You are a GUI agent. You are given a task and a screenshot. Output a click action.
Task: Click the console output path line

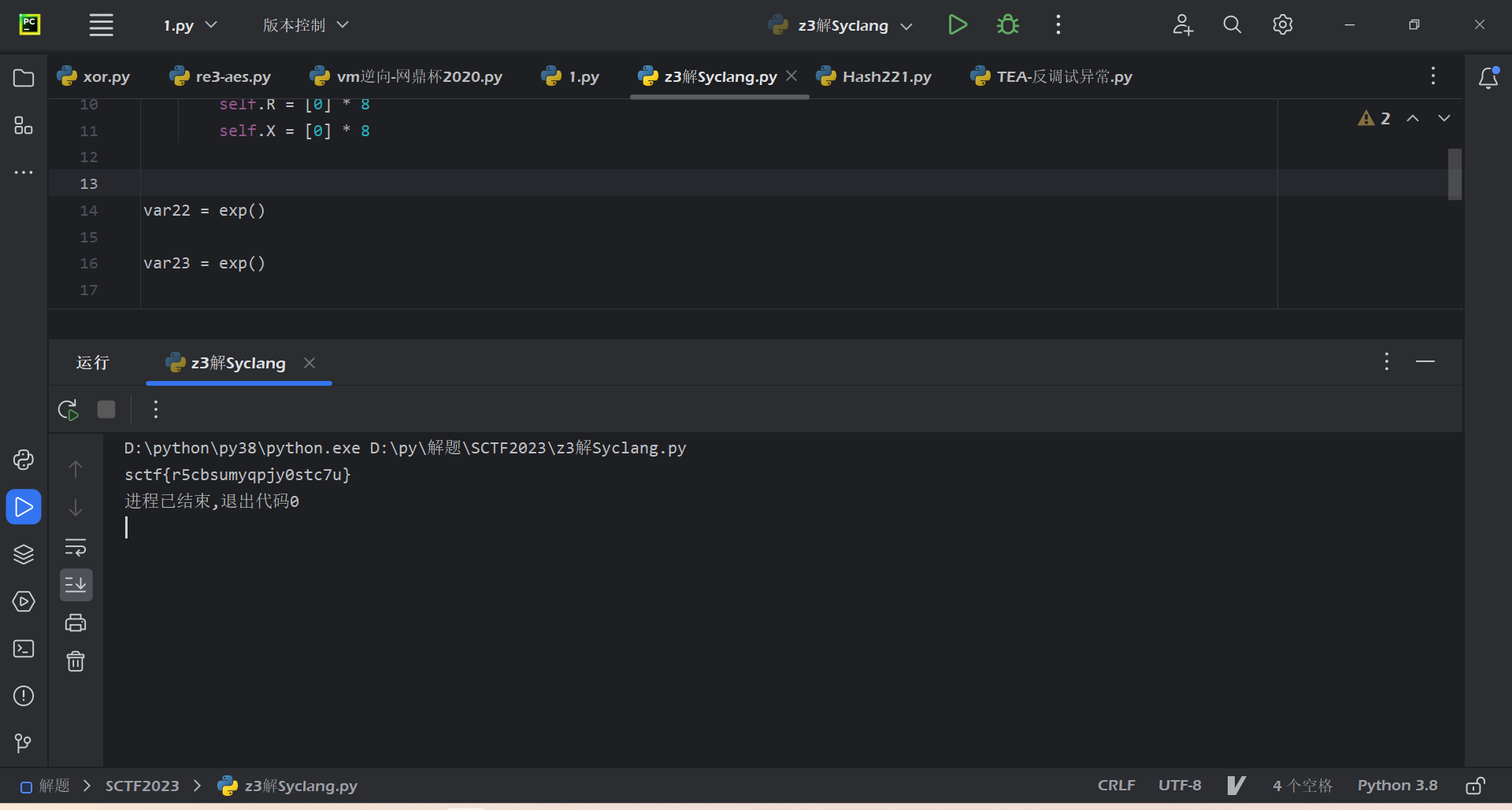[405, 448]
